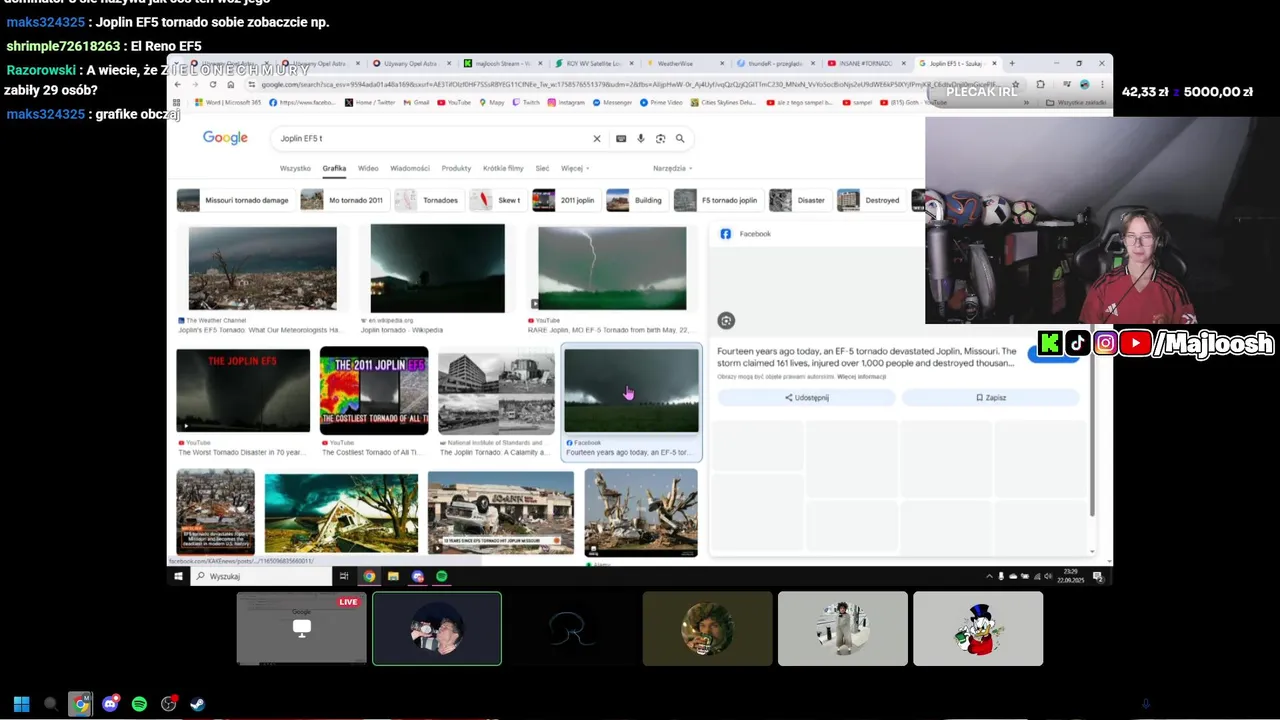Switch to the Wszystko results tab
The image size is (1280, 720).
pyautogui.click(x=295, y=168)
